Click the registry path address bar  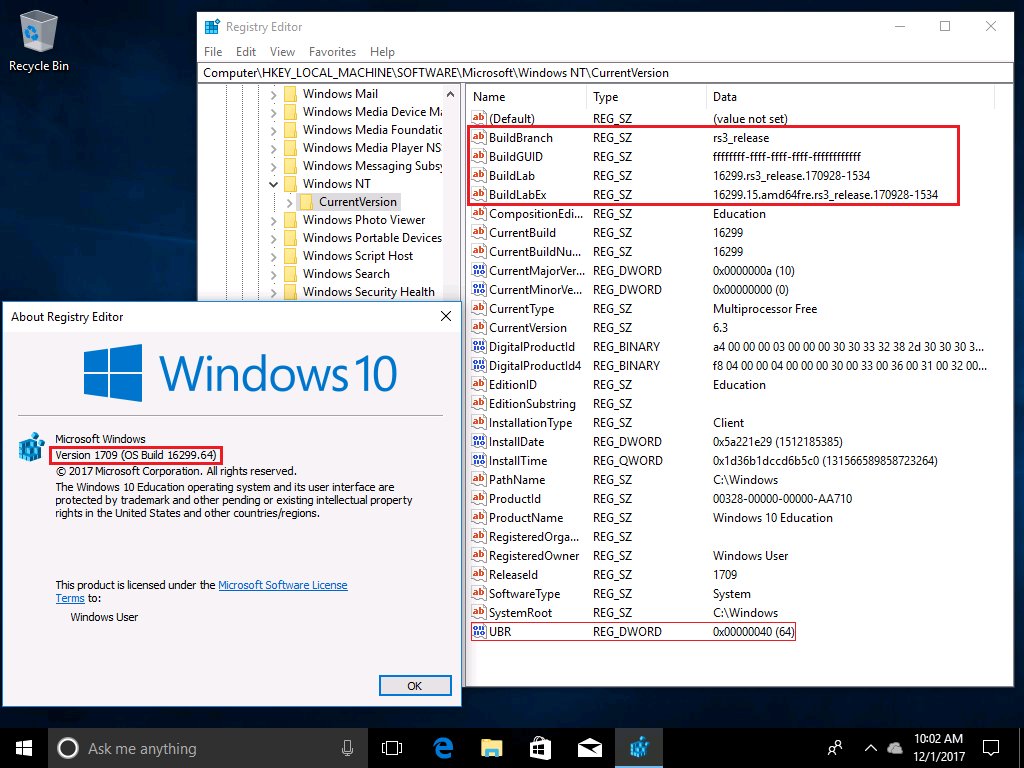tap(605, 72)
